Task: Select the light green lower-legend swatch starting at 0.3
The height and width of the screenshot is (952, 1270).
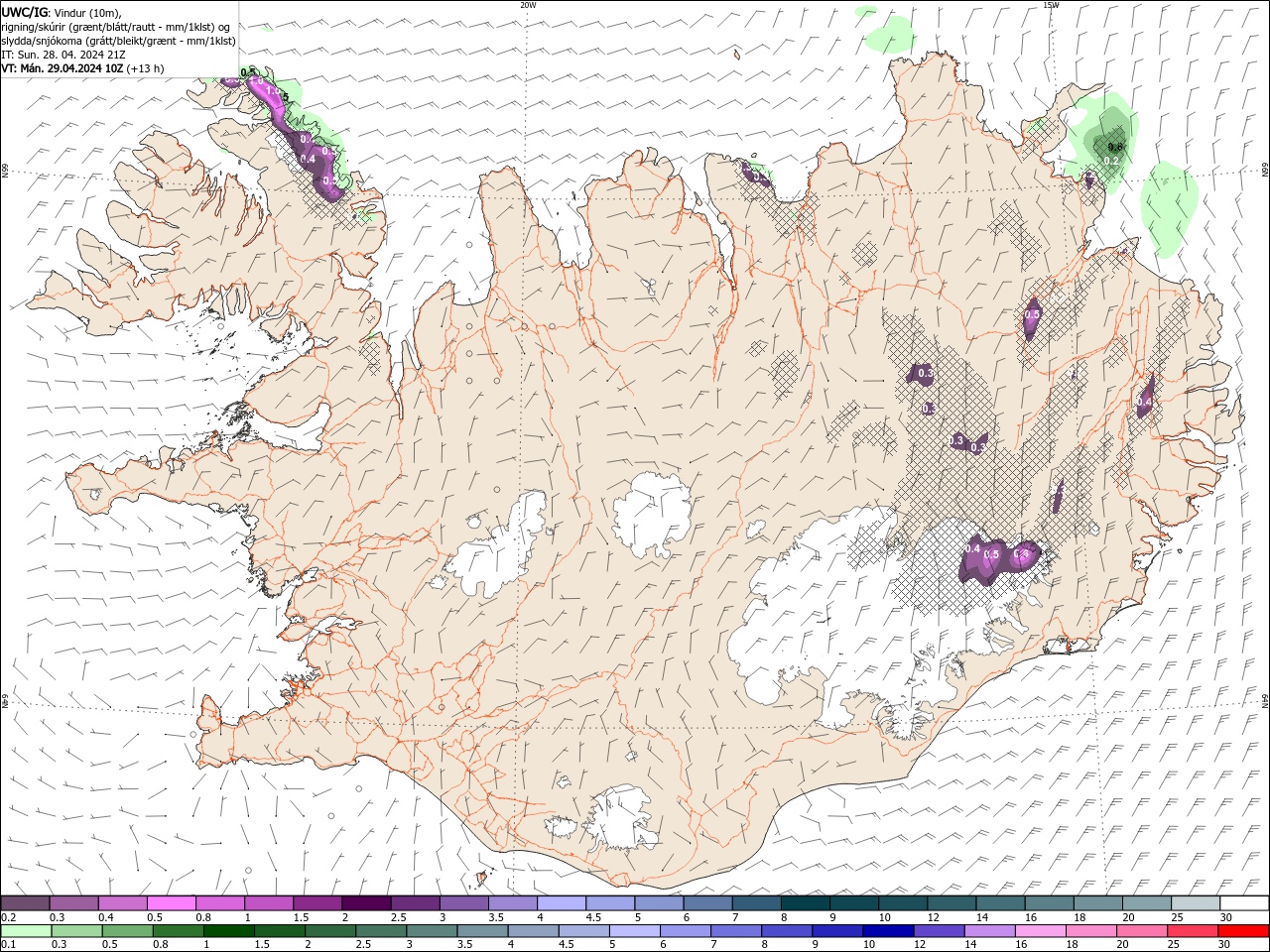Action: (x=76, y=931)
